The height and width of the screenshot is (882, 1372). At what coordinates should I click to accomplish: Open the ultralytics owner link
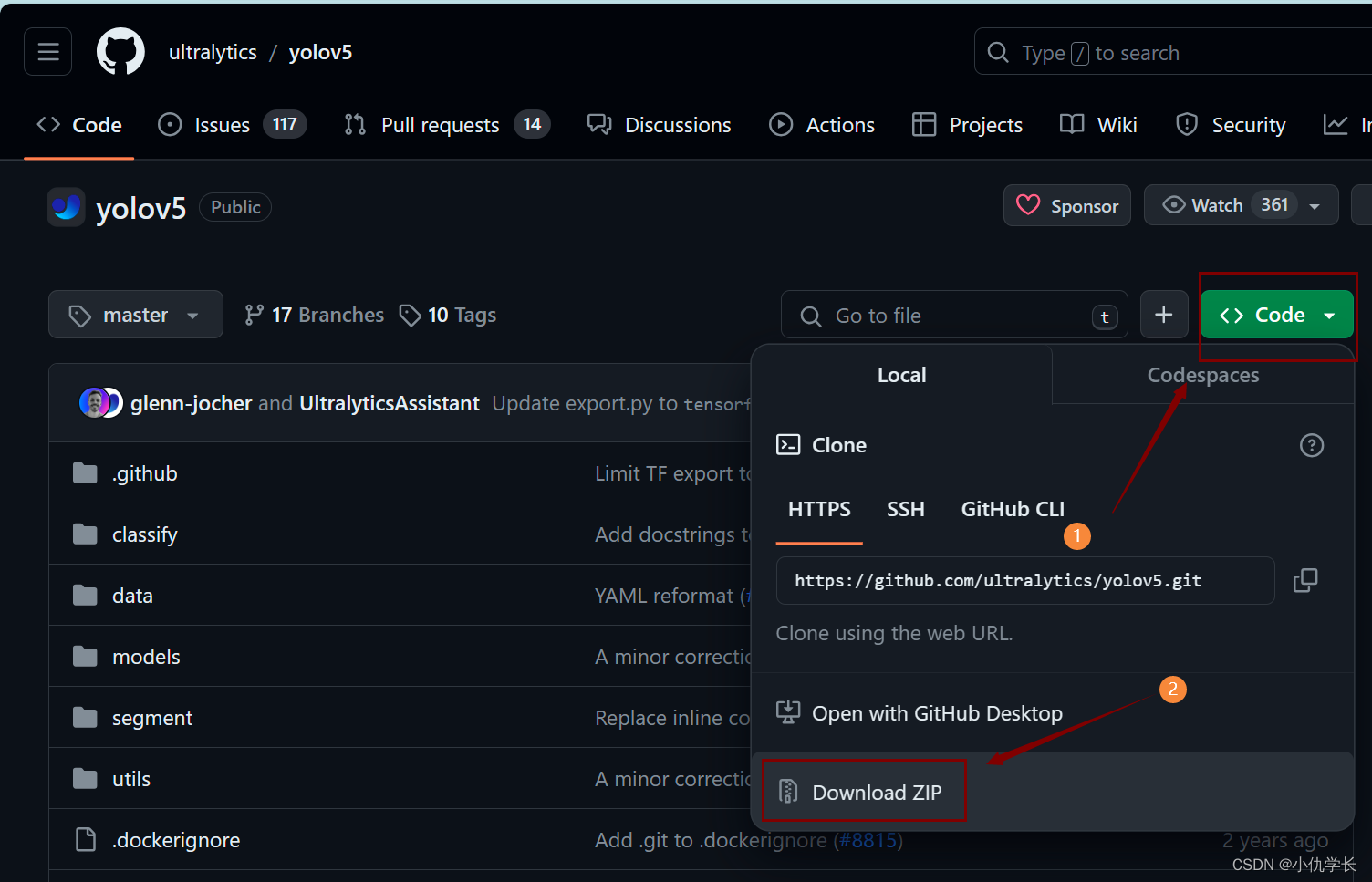pyautogui.click(x=213, y=52)
